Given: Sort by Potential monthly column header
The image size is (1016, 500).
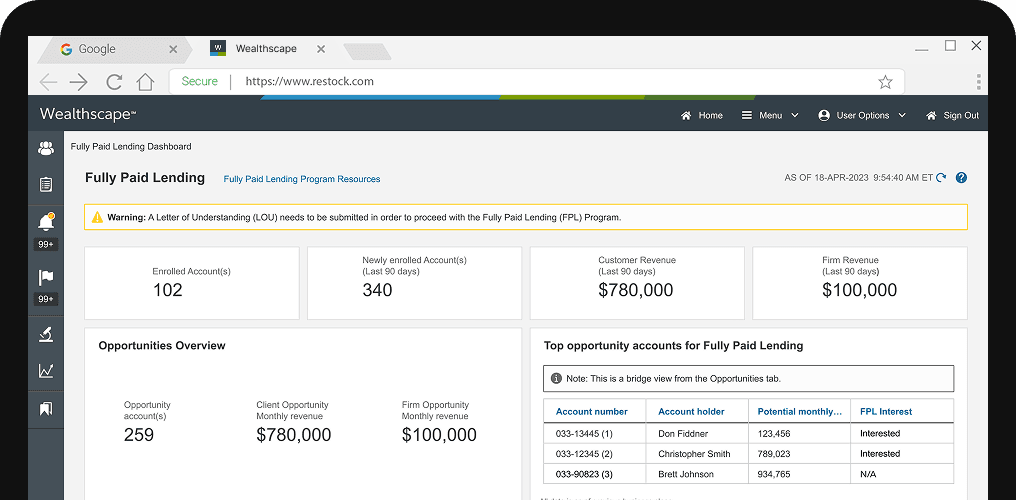Looking at the screenshot, I should 800,411.
